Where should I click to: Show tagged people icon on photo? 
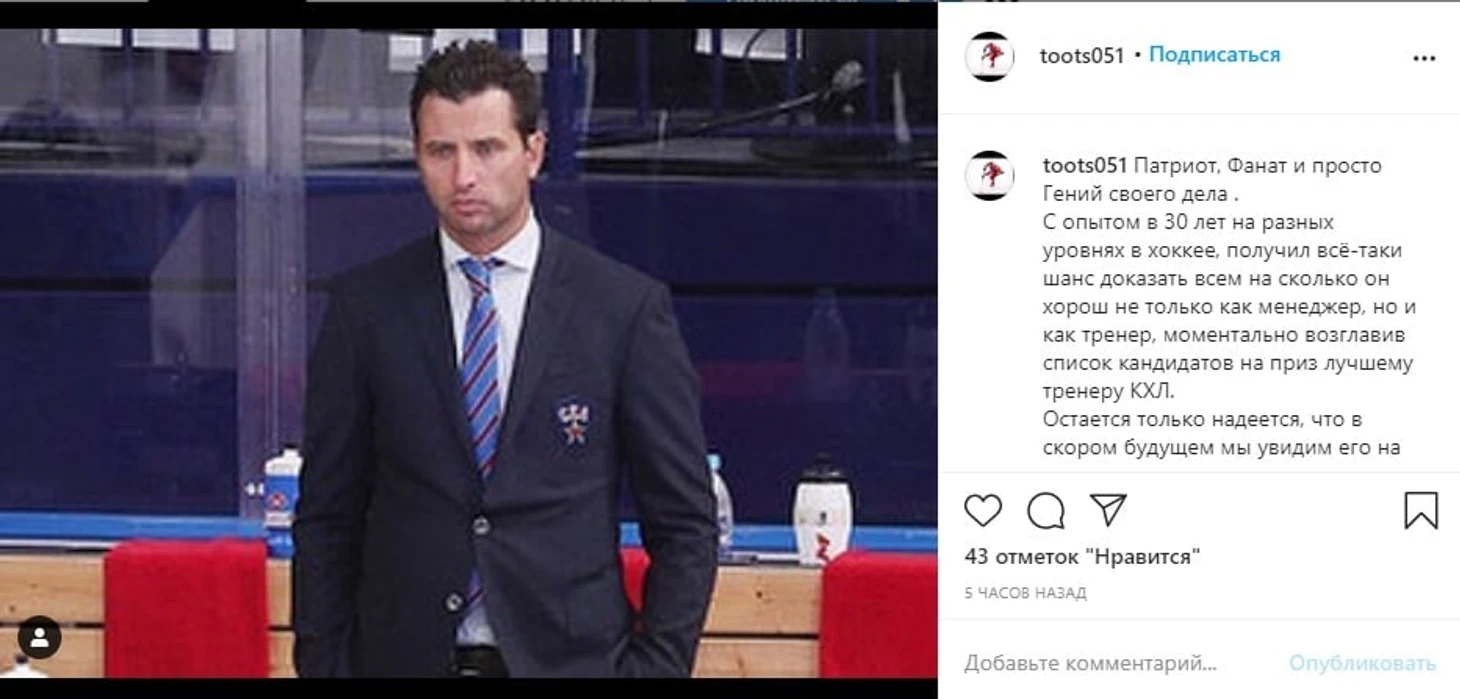[x=39, y=638]
